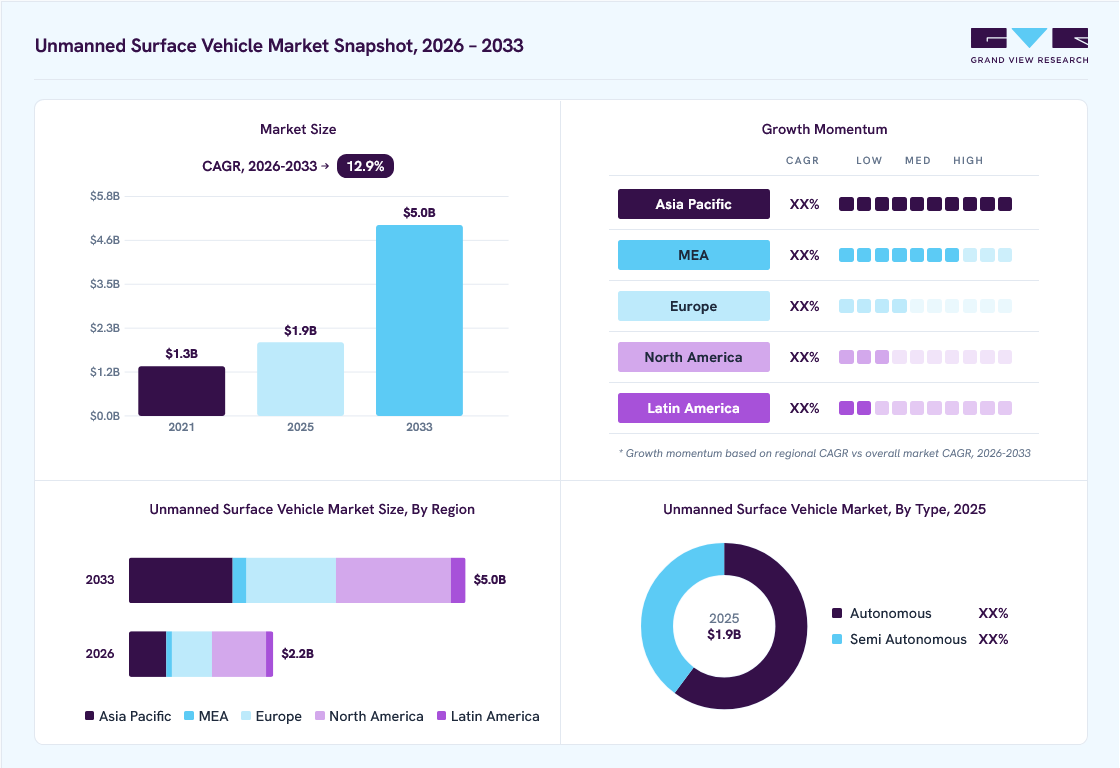
Task: Click the $1.9B label above the 2025 bar
Action: (x=301, y=331)
